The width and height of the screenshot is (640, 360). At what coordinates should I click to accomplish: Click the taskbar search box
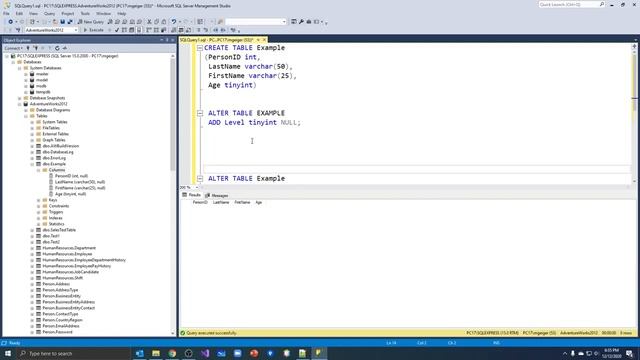pos(73,353)
